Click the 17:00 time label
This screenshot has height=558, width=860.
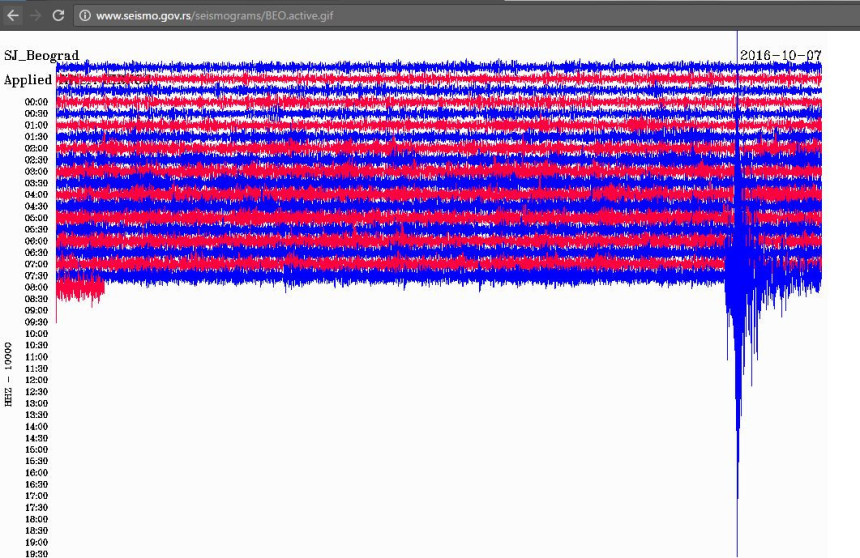click(36, 496)
